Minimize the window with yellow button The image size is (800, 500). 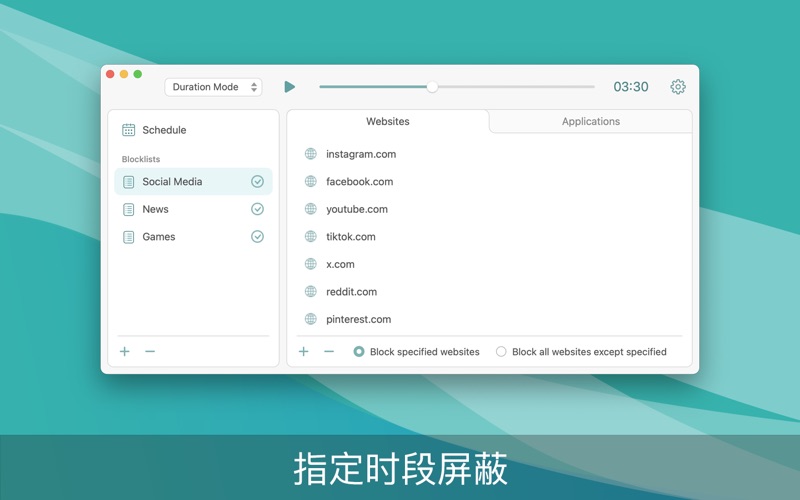click(124, 74)
